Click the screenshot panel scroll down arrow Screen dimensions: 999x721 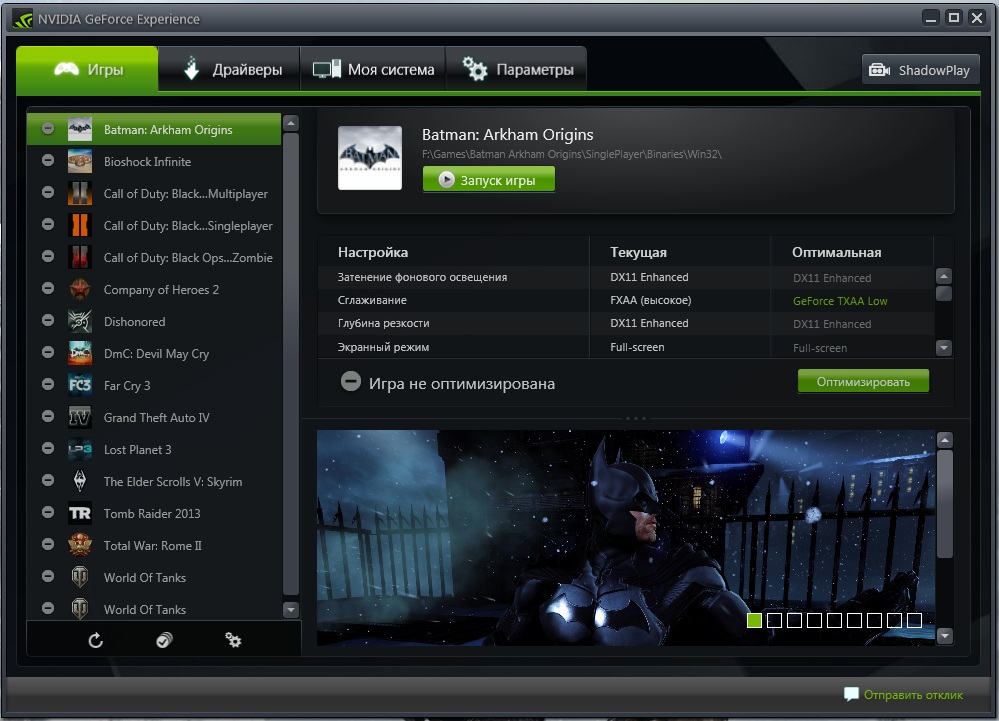point(945,636)
